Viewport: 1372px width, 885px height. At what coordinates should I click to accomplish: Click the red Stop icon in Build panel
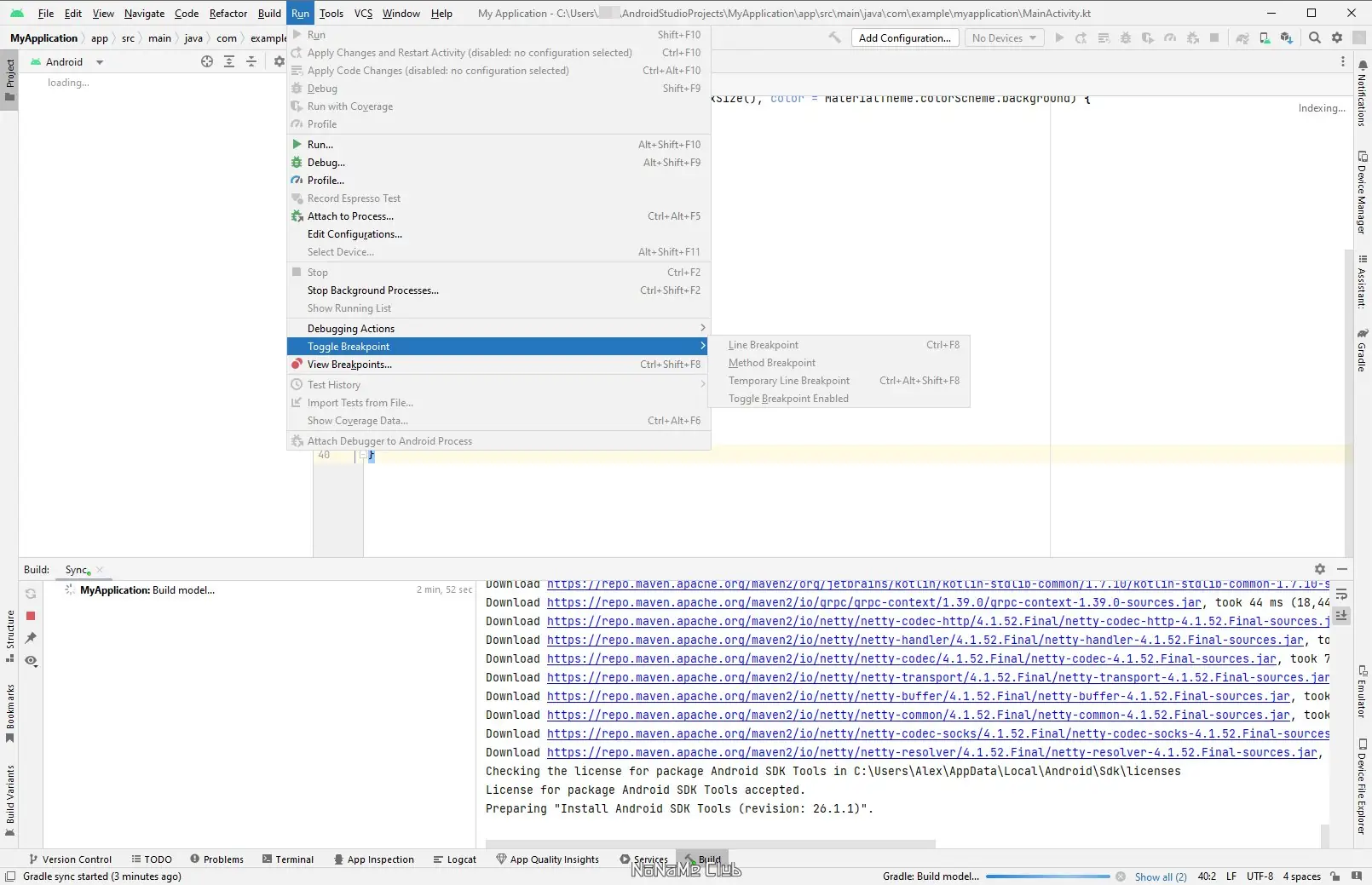31,615
